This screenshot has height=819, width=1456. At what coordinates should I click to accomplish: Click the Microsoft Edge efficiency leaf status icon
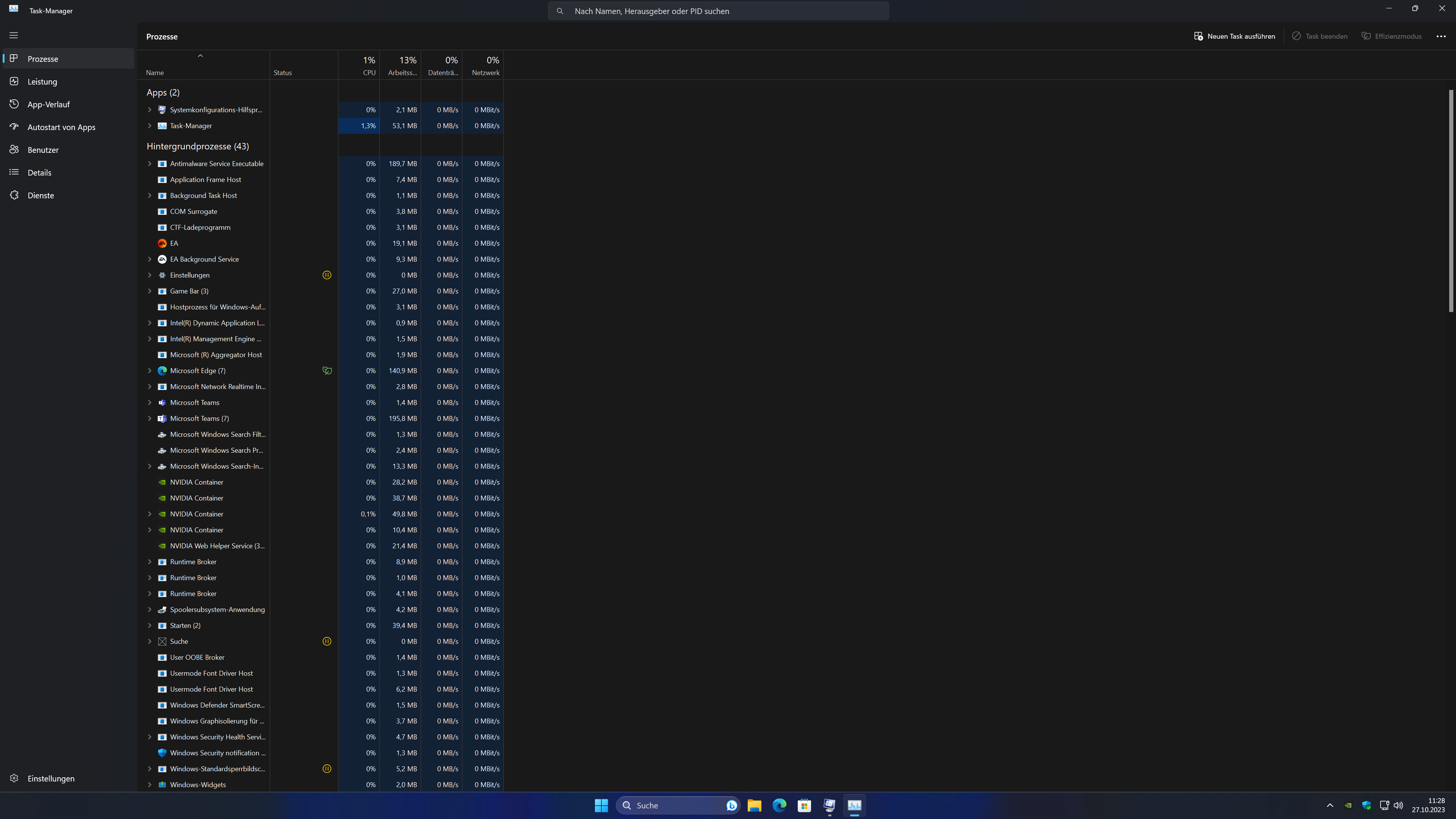coord(327,371)
